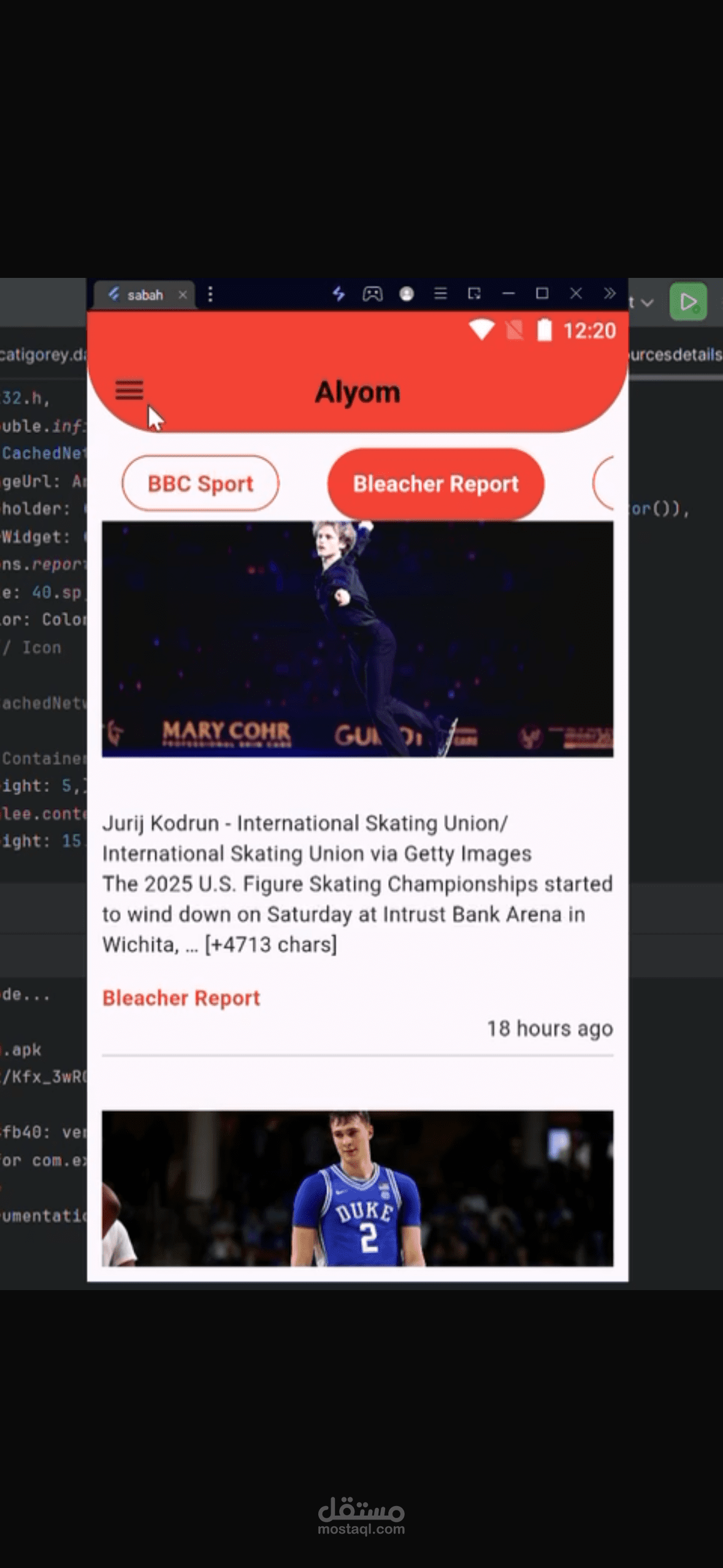Click the screen rotate icon in emulator toolbar
Image resolution: width=723 pixels, height=1568 pixels.
point(474,294)
